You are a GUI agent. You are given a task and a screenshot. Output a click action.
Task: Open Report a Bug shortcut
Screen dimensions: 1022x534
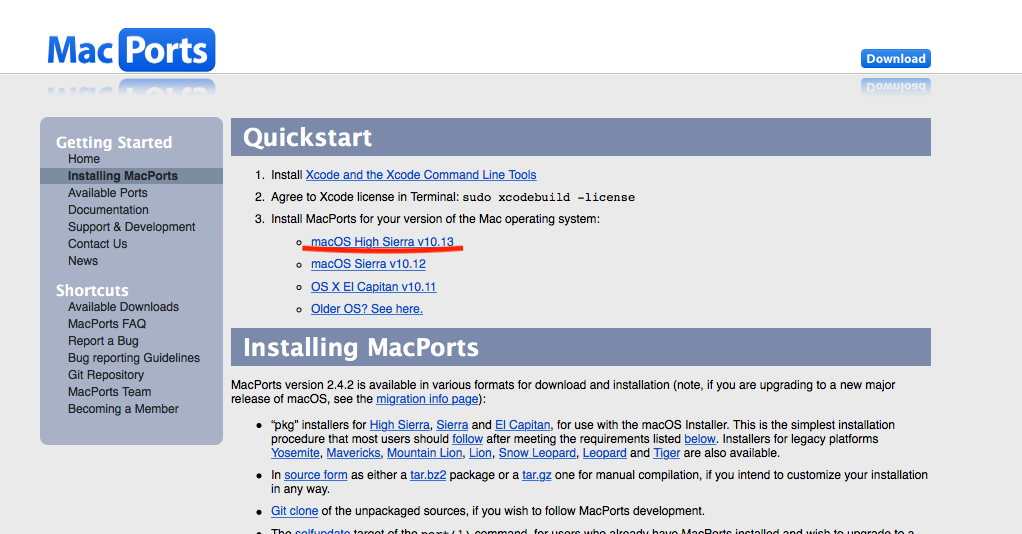point(103,341)
